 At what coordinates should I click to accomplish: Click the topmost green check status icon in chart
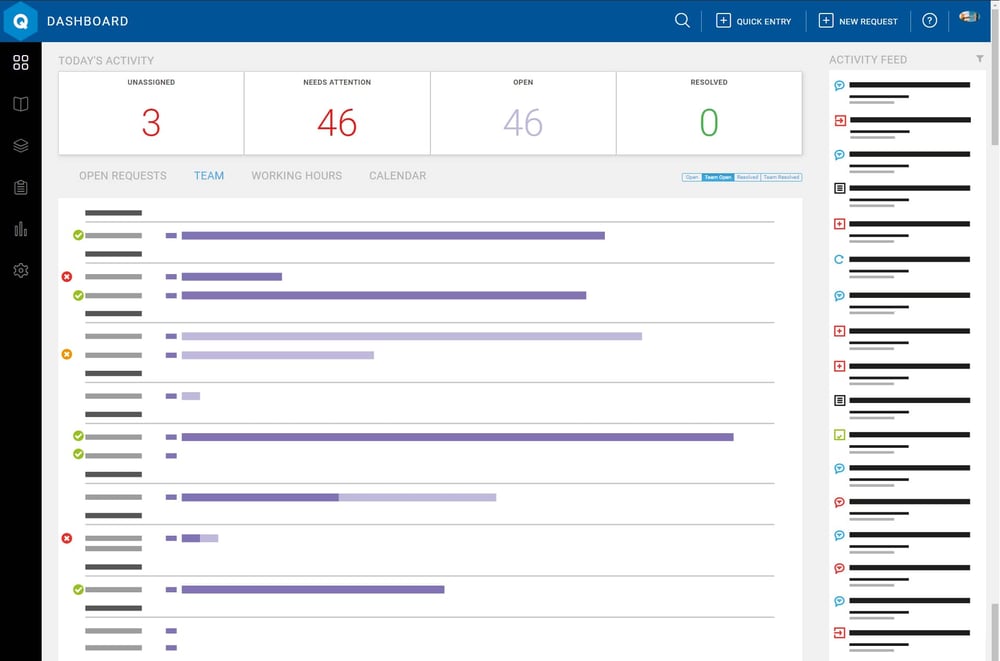(x=78, y=235)
